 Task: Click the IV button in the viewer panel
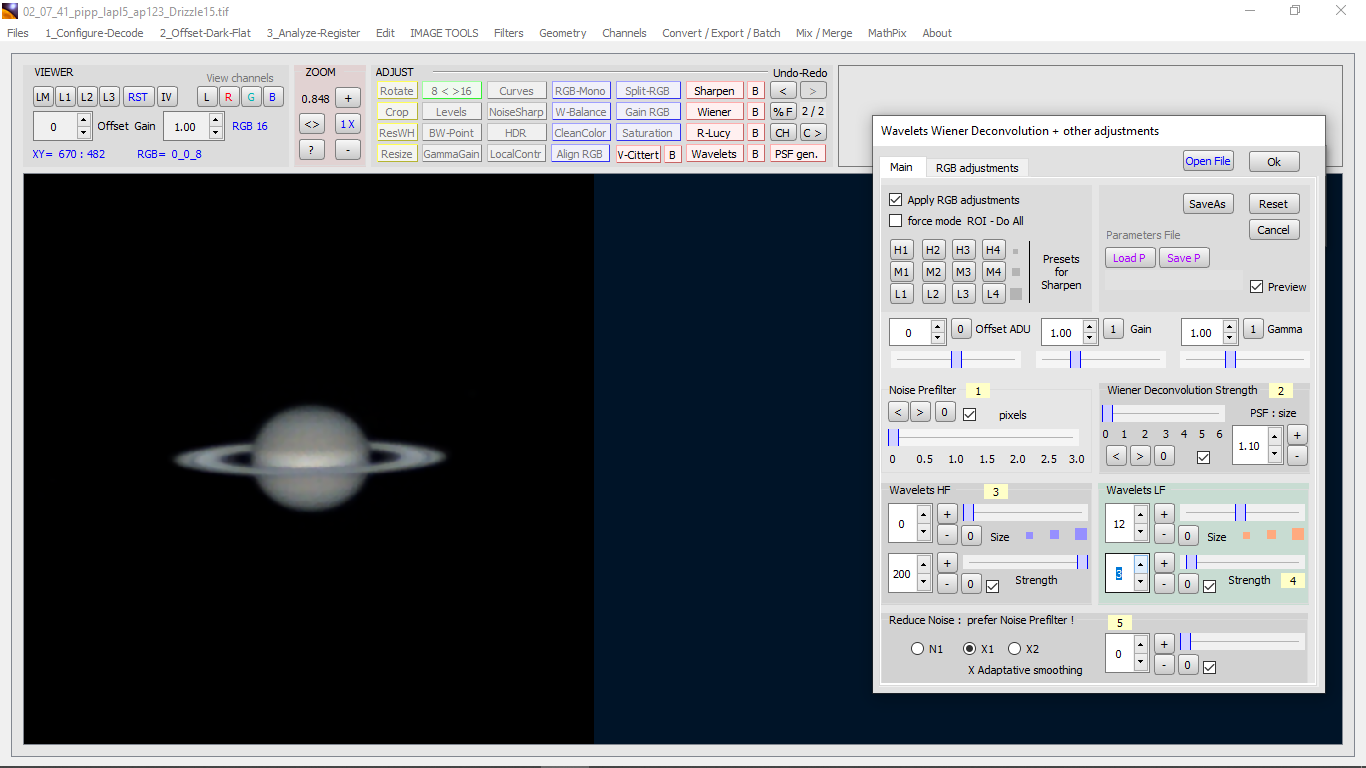167,97
